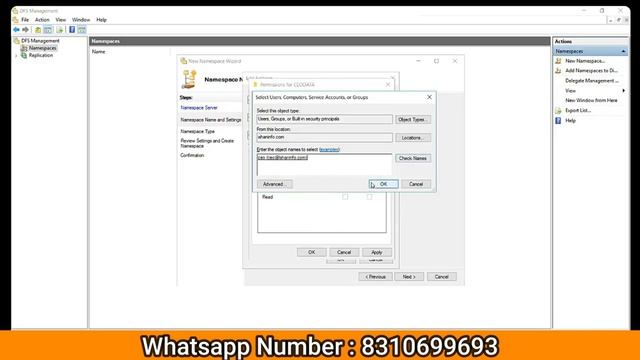Viewport: 640px width, 360px height.
Task: Click the forward arrow toolbar icon
Action: (x=26, y=30)
